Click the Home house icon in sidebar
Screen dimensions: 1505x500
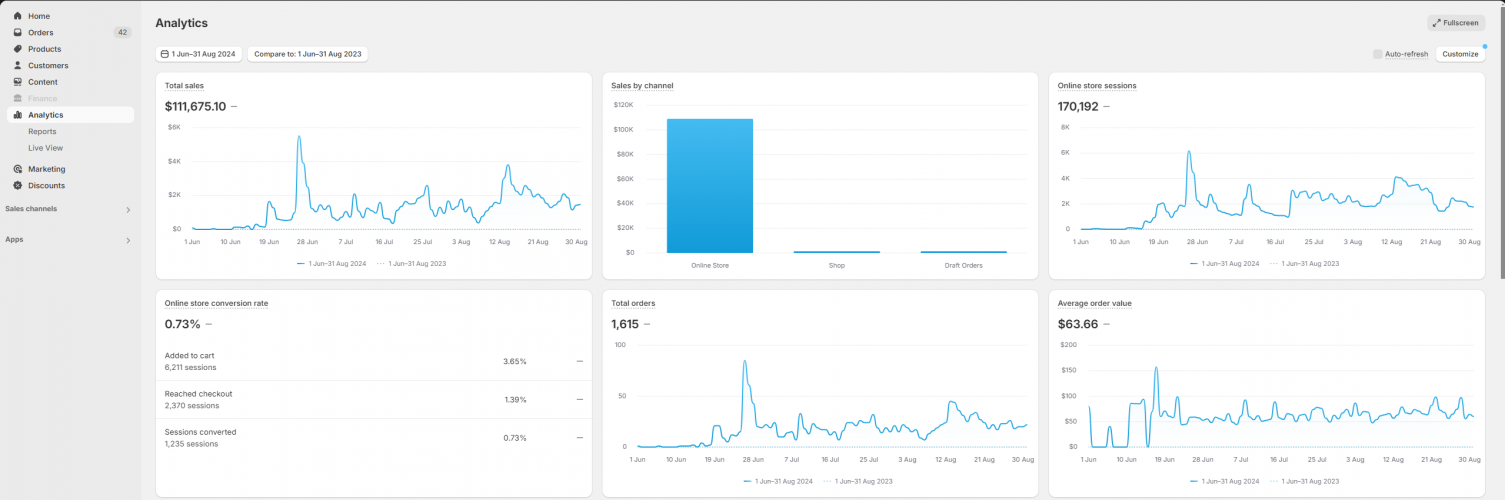17,16
